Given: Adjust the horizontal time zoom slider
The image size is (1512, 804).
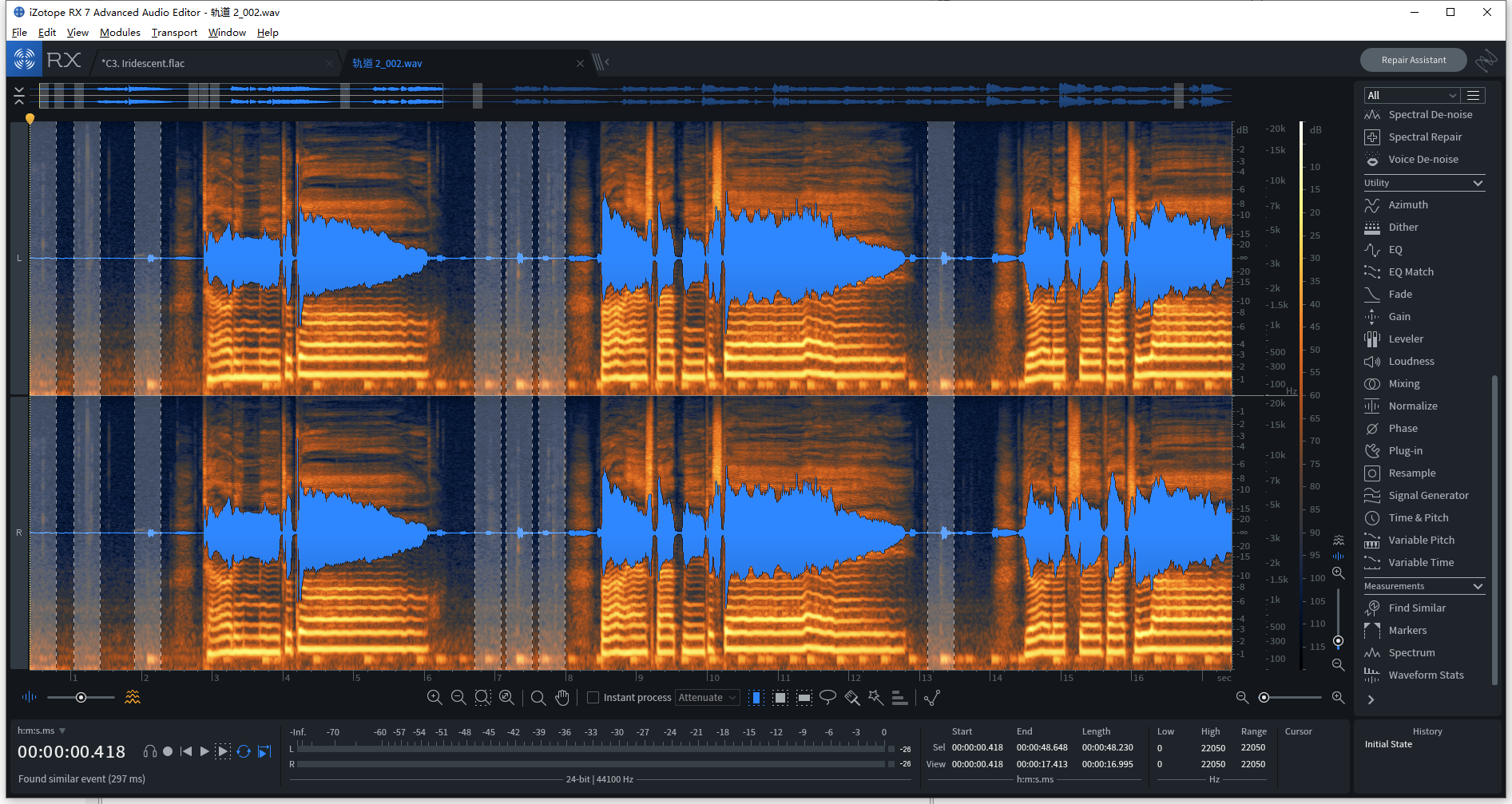Looking at the screenshot, I should 1289,698.
